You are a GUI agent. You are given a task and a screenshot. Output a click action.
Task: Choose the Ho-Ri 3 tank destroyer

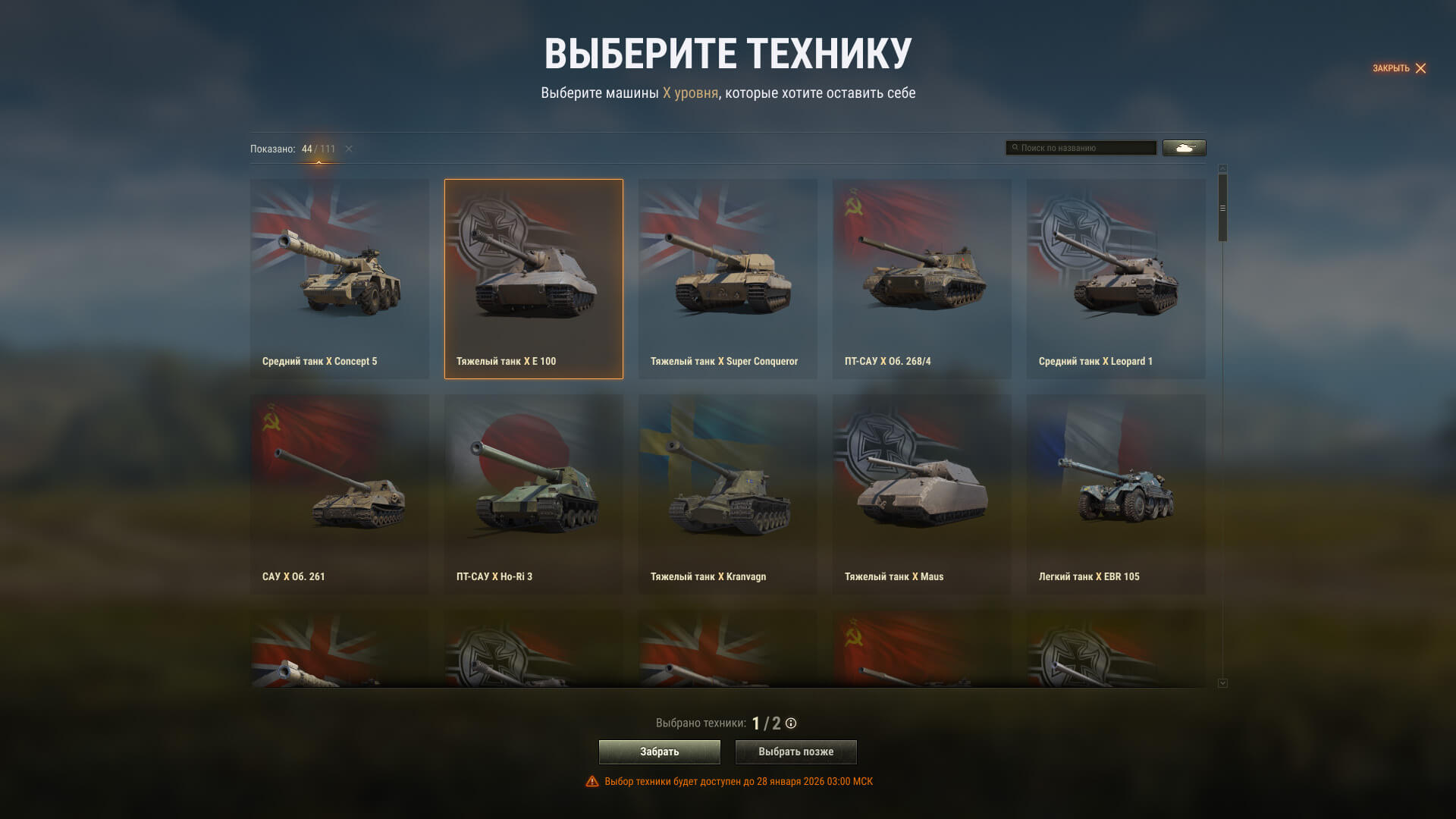click(x=534, y=494)
